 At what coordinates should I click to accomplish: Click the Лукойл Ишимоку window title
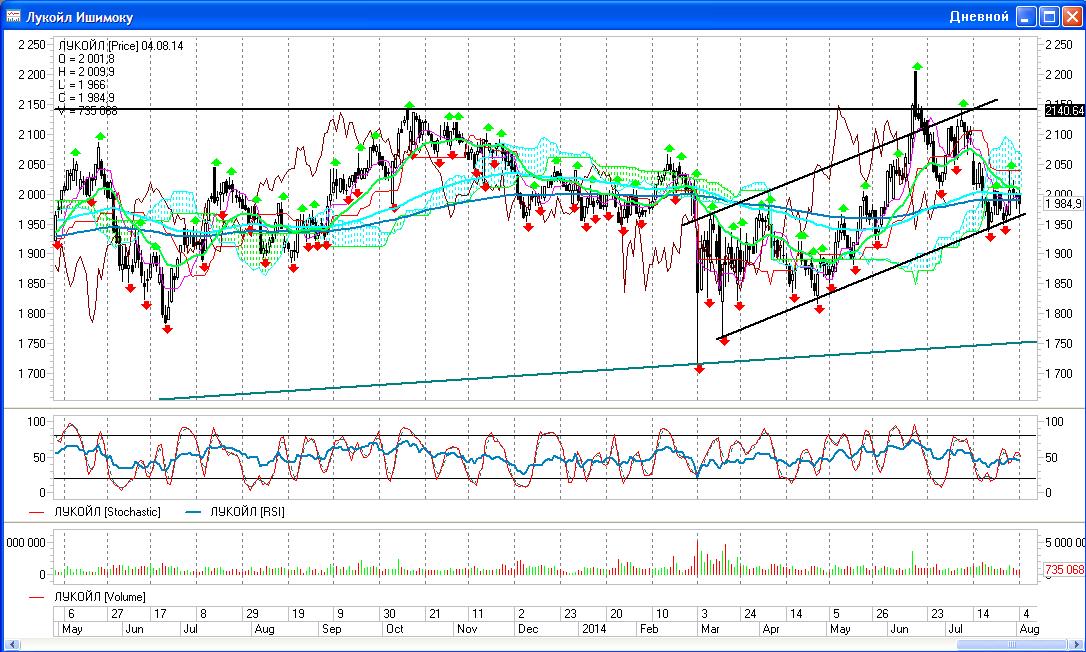pyautogui.click(x=79, y=17)
